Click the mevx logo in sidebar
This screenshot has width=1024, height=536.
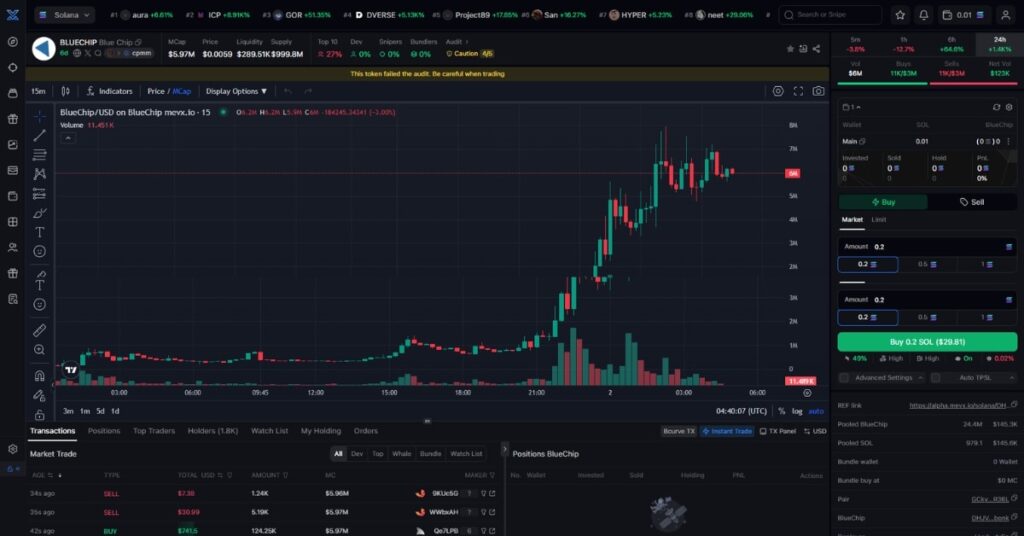(x=12, y=14)
